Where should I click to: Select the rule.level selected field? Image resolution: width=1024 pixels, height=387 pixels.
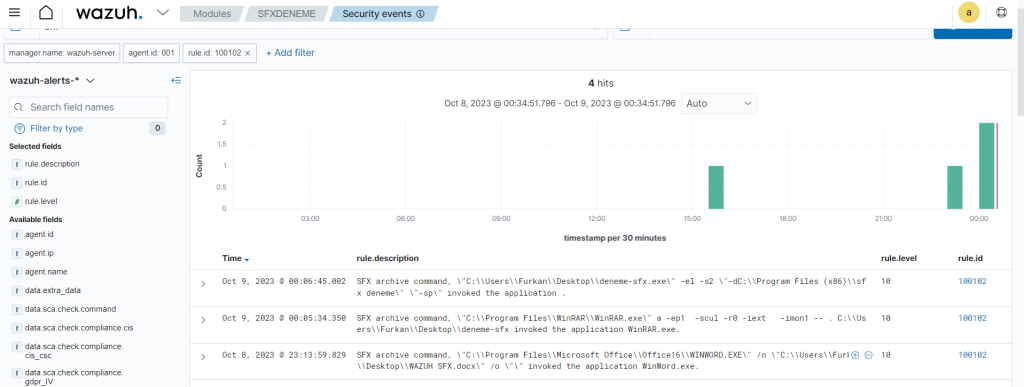point(41,202)
